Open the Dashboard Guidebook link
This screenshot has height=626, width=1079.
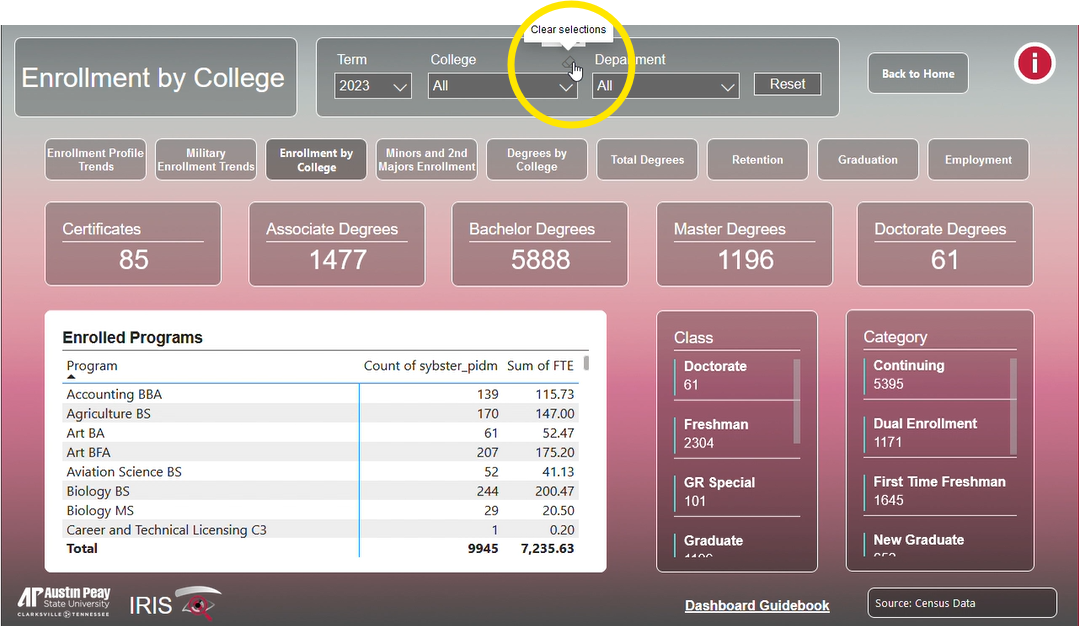pyautogui.click(x=756, y=605)
